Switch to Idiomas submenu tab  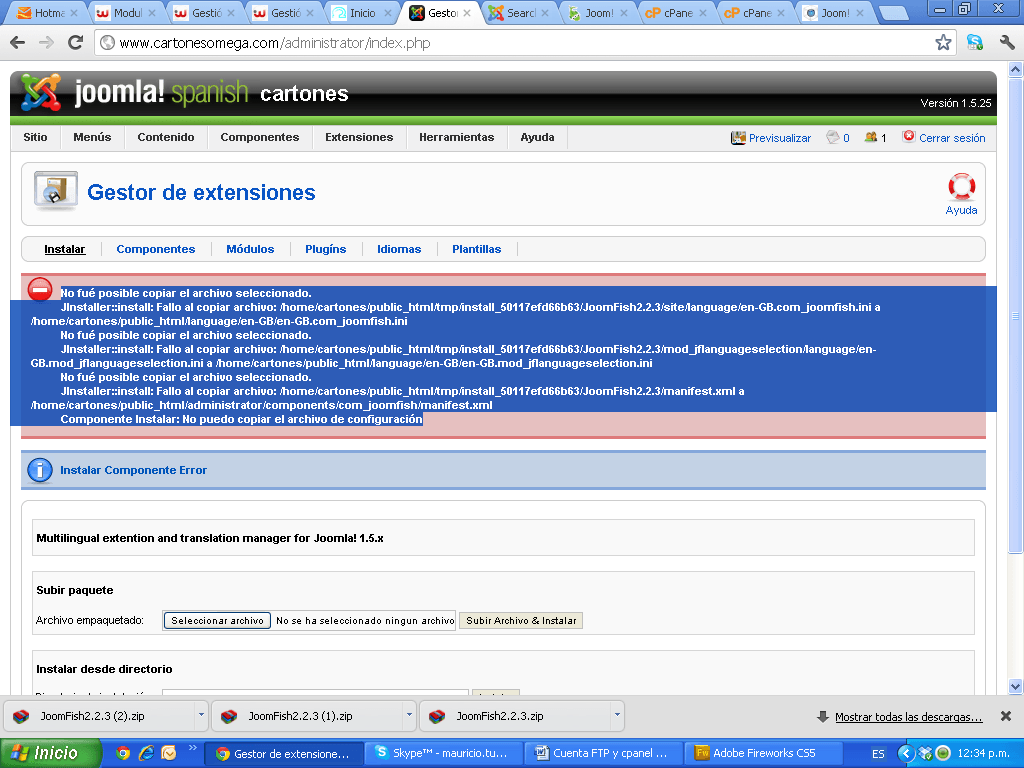point(399,249)
